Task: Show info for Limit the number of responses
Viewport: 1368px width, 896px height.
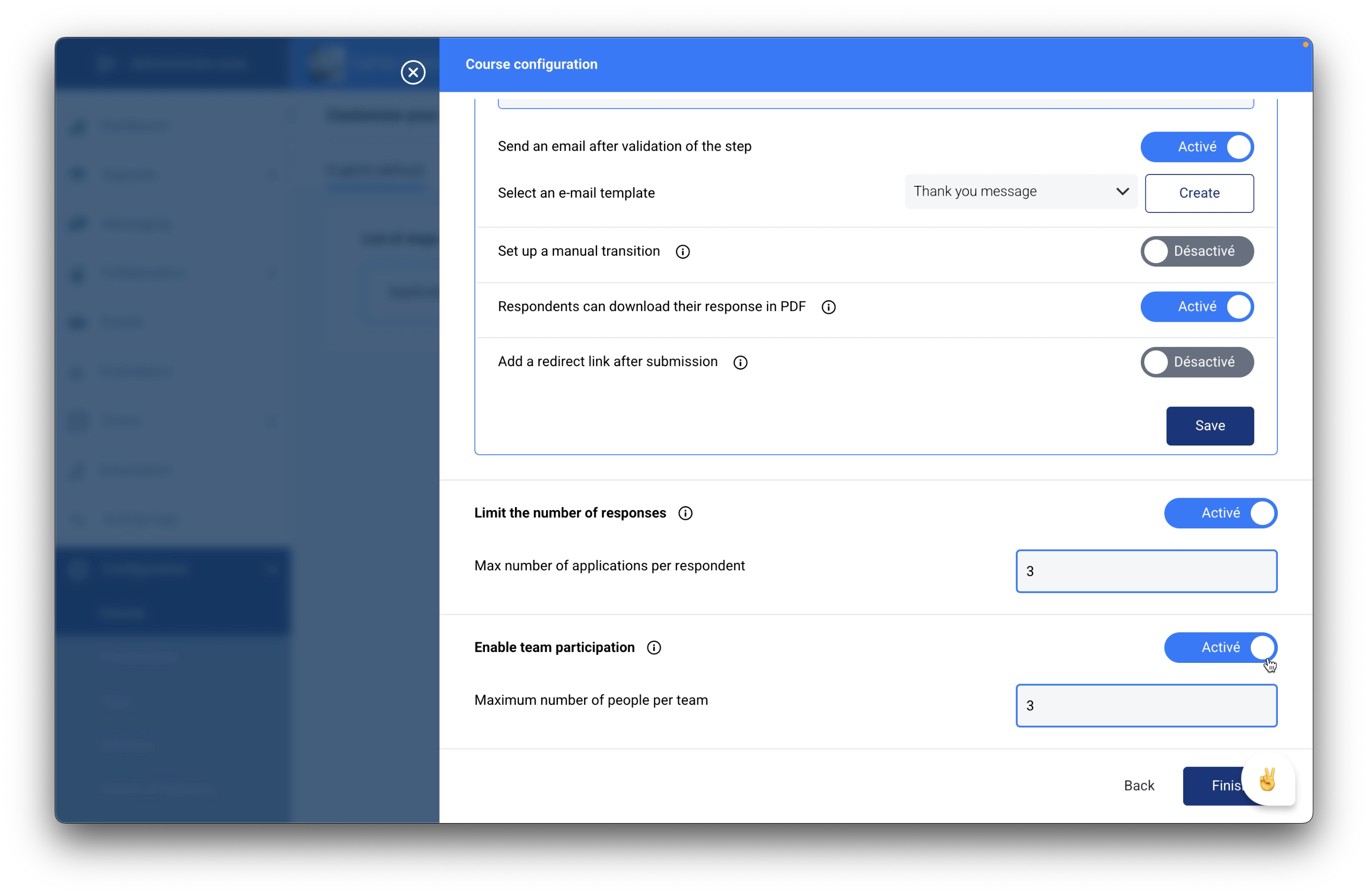Action: tap(685, 513)
